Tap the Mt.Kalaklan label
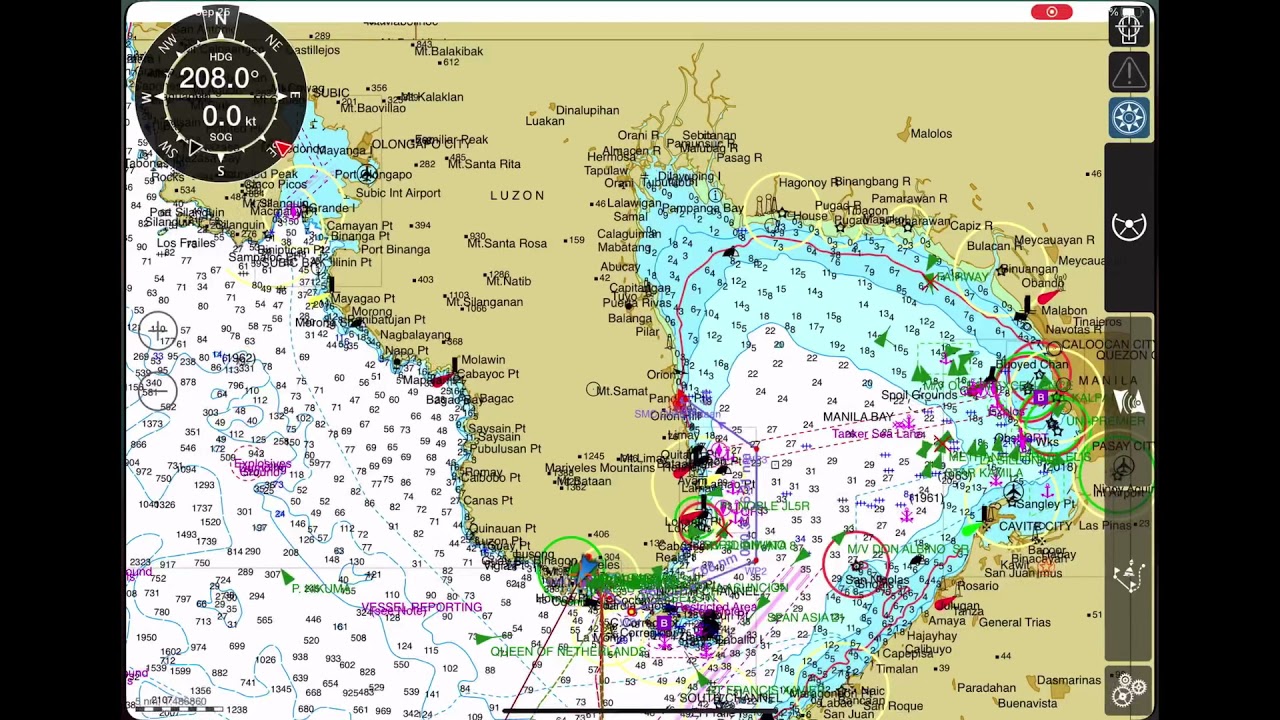This screenshot has height=720, width=1280. (432, 97)
